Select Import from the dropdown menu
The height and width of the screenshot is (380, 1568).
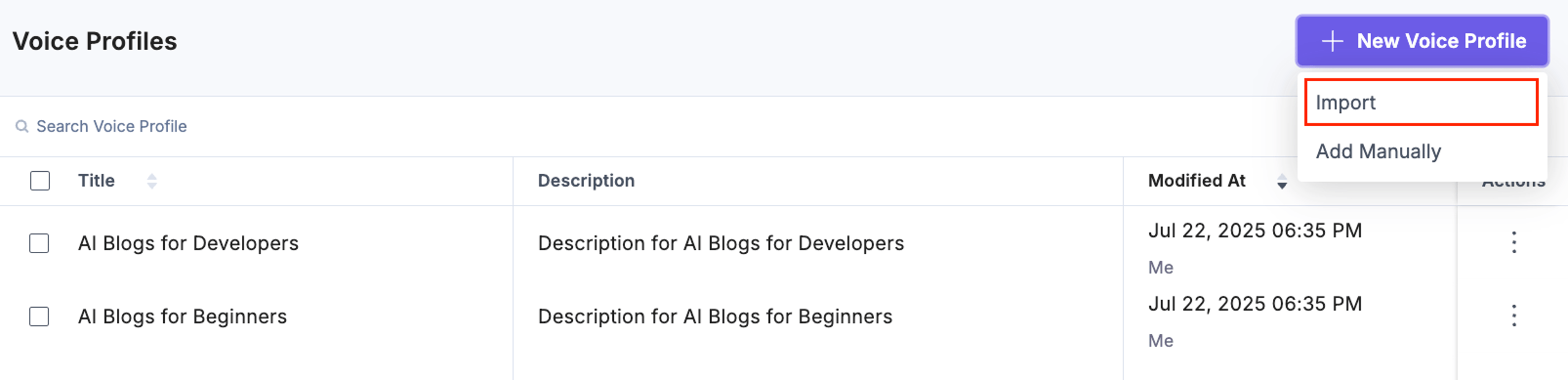[1421, 102]
